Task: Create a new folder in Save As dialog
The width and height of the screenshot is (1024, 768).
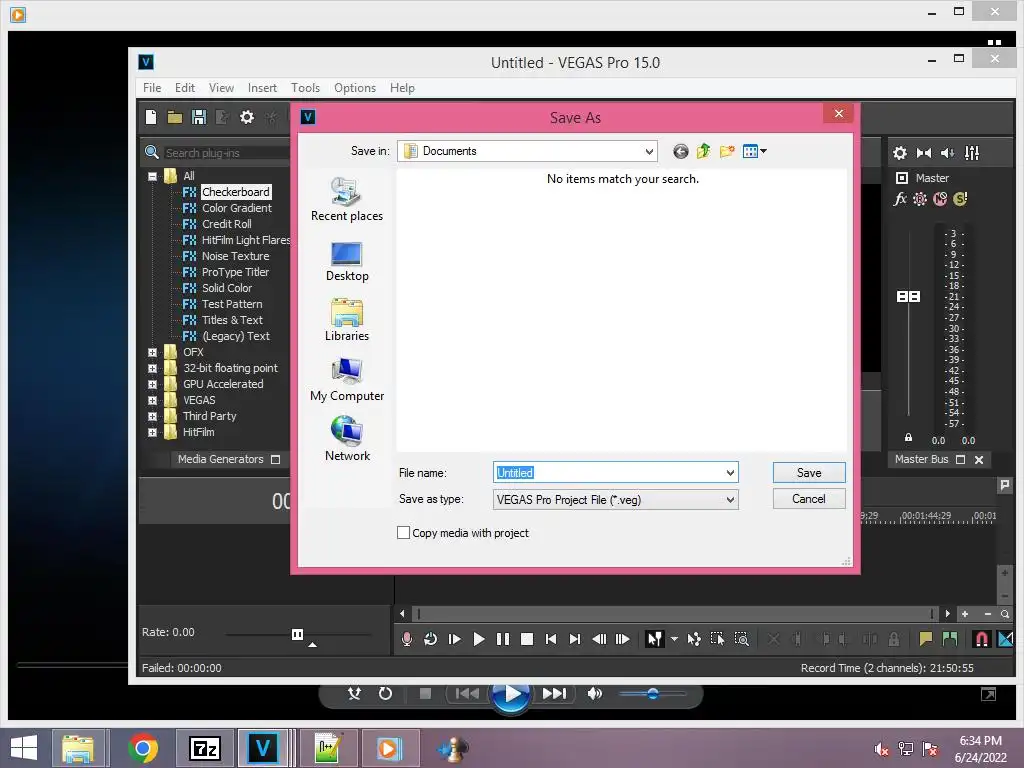Action: coord(727,152)
